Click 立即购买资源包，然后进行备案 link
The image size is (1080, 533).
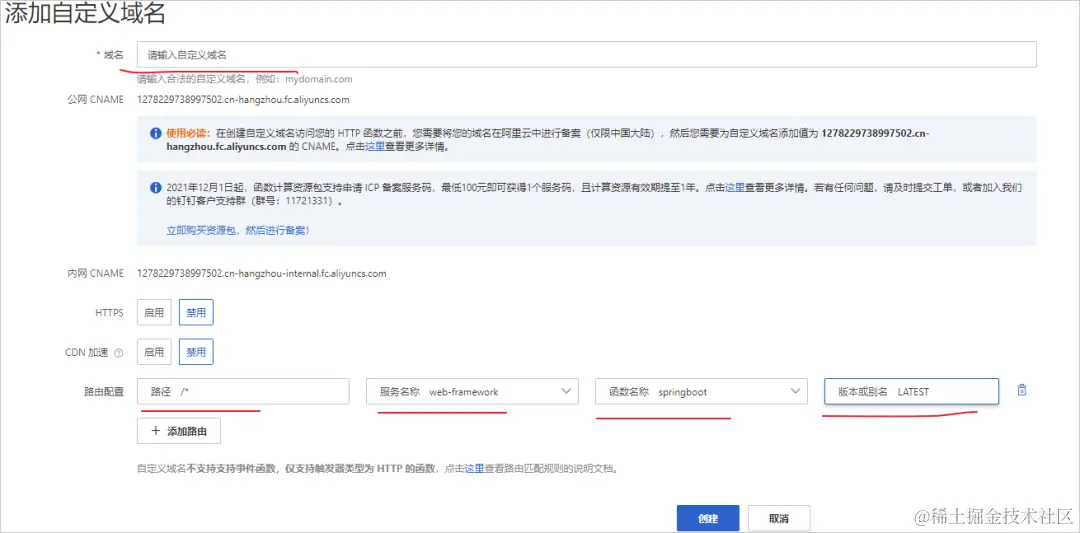238,231
